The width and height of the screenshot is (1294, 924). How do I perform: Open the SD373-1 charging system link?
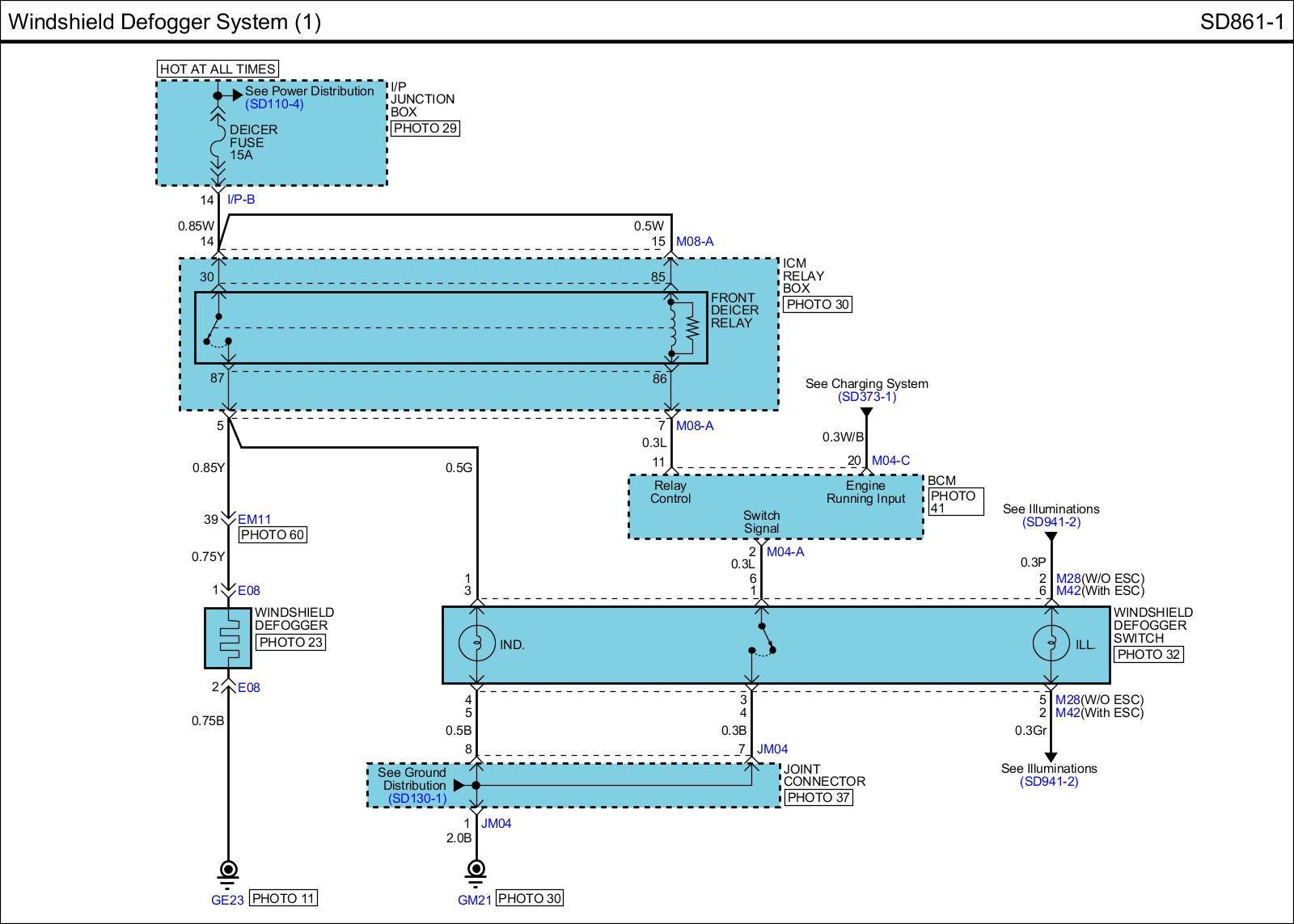[x=867, y=397]
